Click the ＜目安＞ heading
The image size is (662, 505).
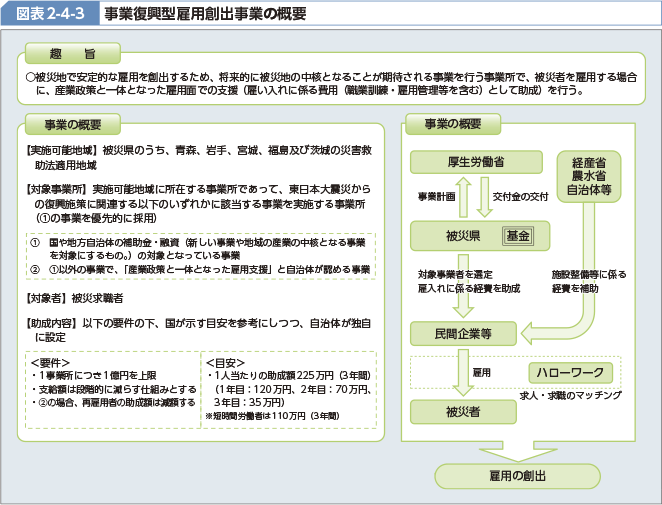pos(223,362)
